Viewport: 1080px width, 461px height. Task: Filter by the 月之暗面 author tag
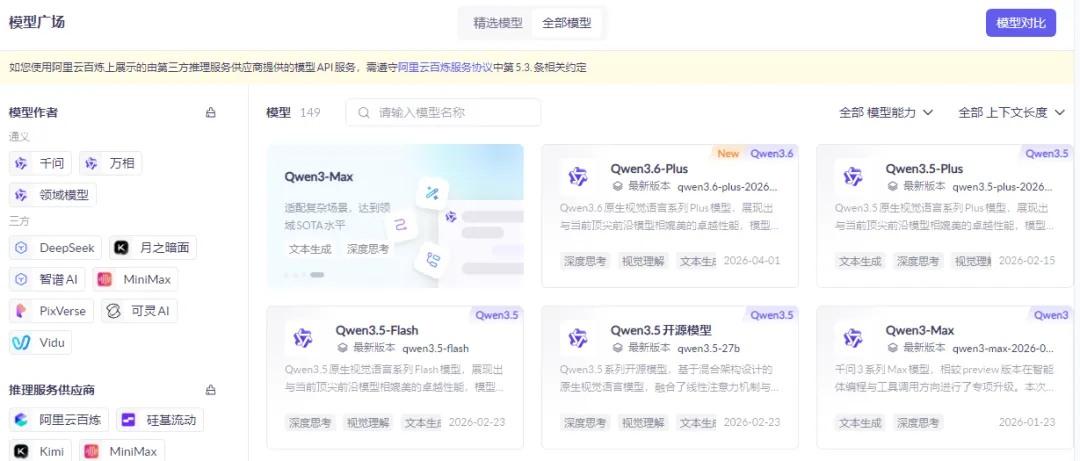click(x=153, y=247)
